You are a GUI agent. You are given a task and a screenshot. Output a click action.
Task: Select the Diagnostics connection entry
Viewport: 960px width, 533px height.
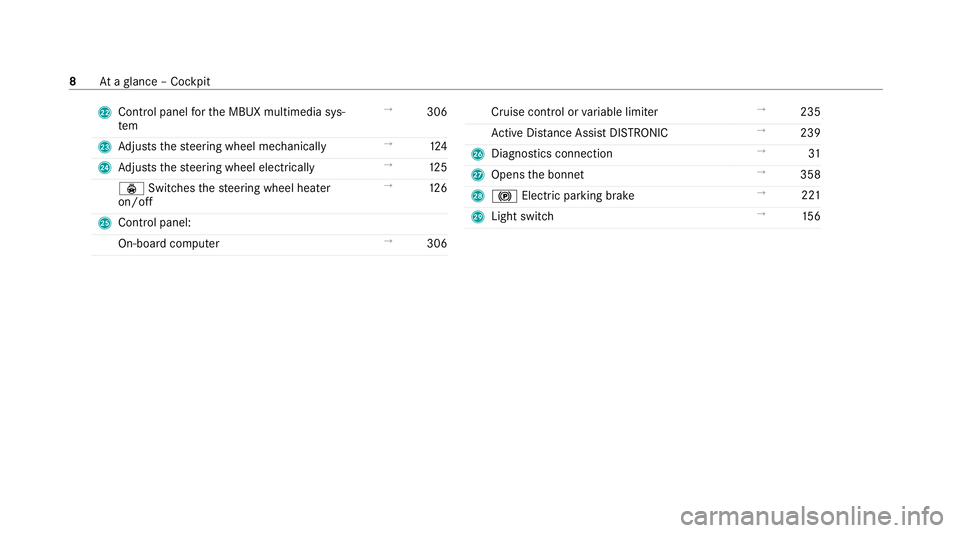click(552, 154)
